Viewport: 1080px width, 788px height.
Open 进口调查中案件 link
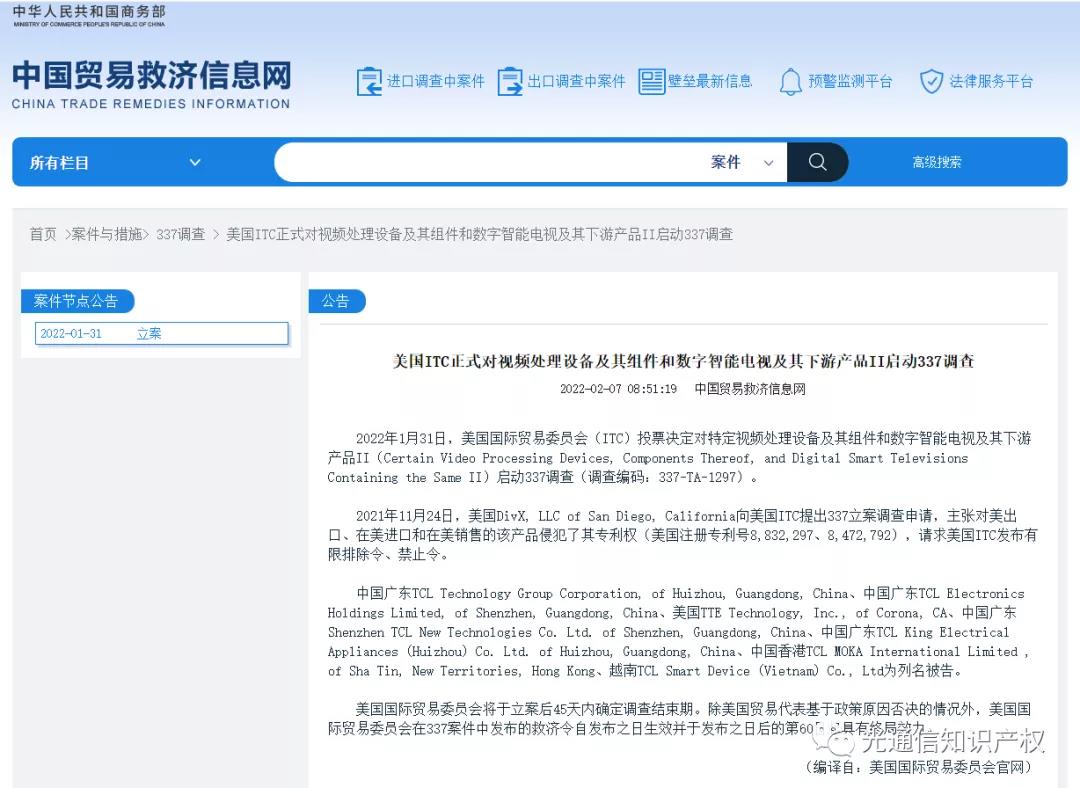tap(435, 81)
